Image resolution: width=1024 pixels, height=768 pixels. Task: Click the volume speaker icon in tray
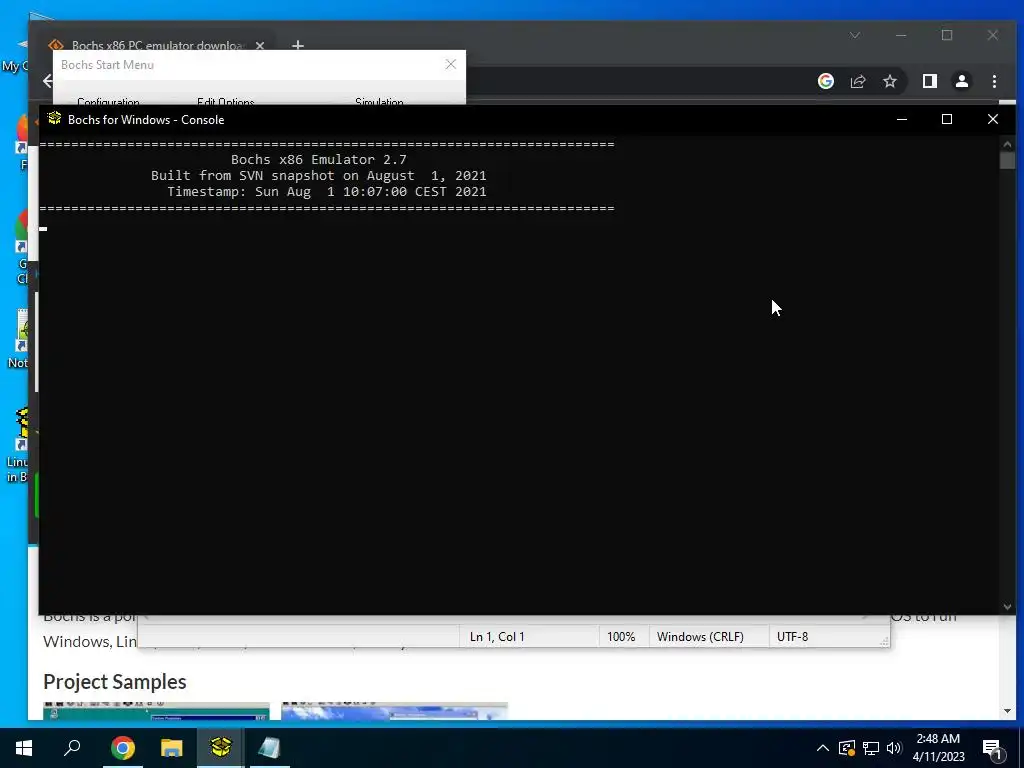tap(894, 748)
